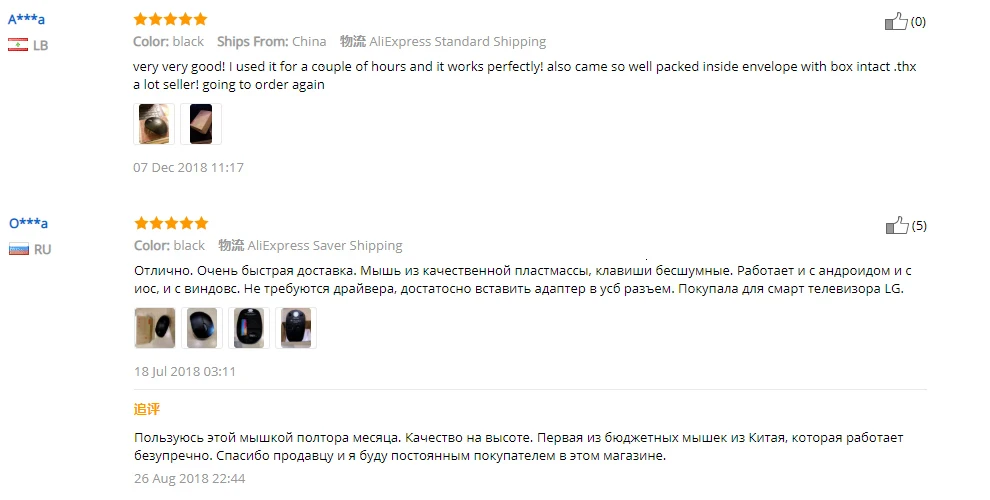Open reviewer A***a's profile name
Screen dimensions: 990x500
(26, 19)
